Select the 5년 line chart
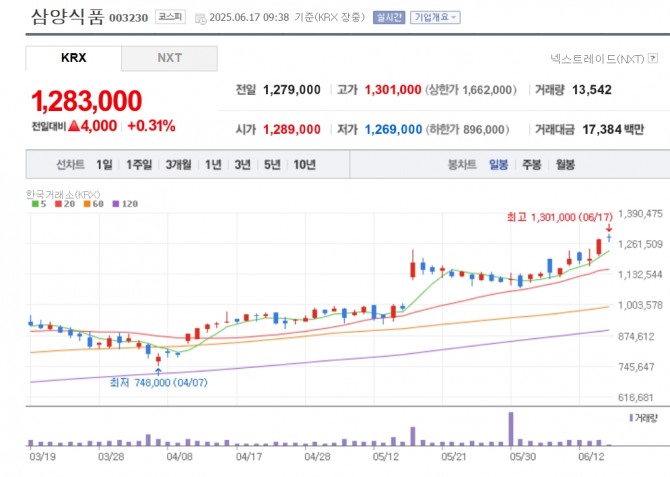The height and width of the screenshot is (477, 670). tap(272, 165)
